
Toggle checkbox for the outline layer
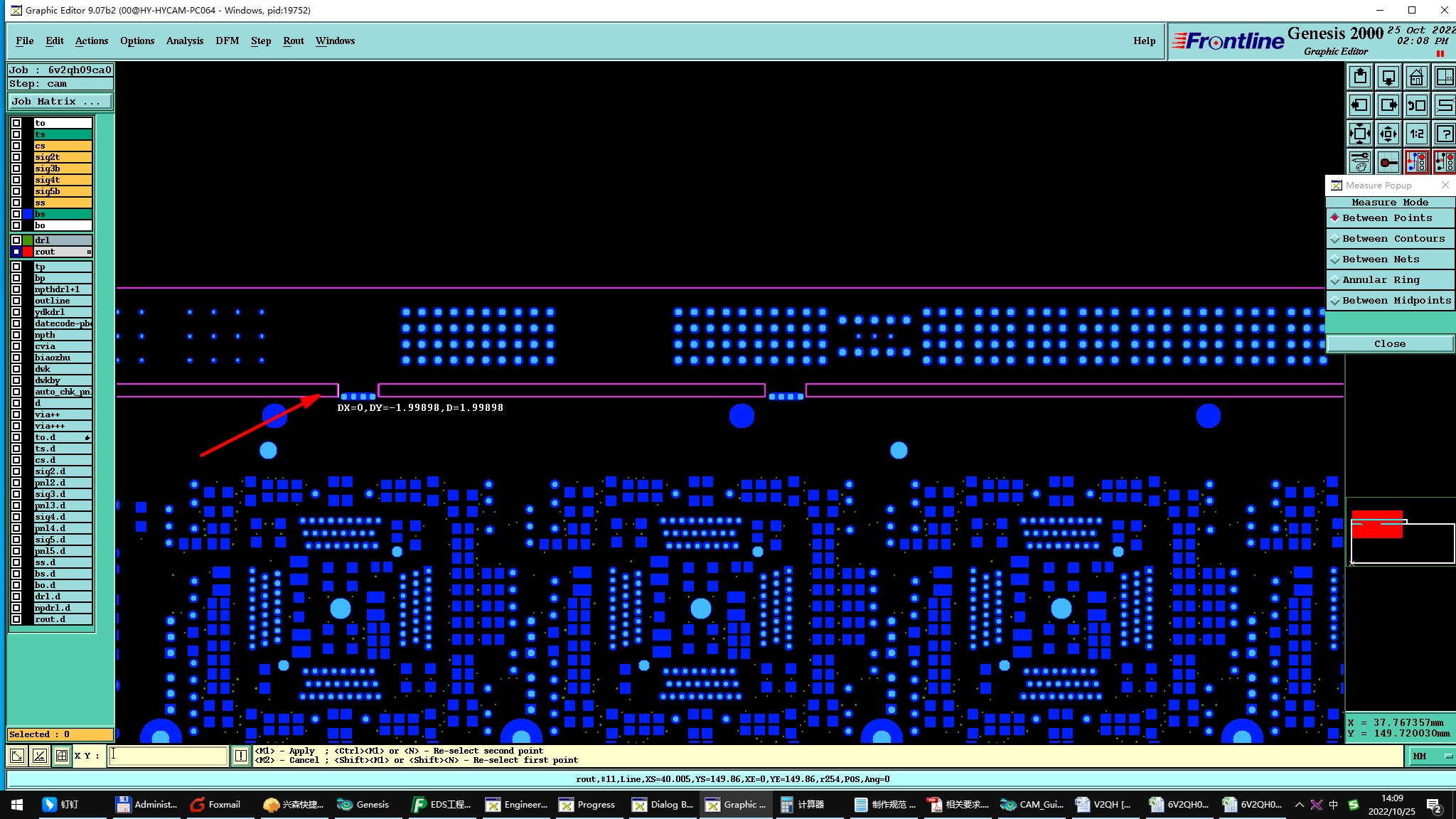coord(16,301)
